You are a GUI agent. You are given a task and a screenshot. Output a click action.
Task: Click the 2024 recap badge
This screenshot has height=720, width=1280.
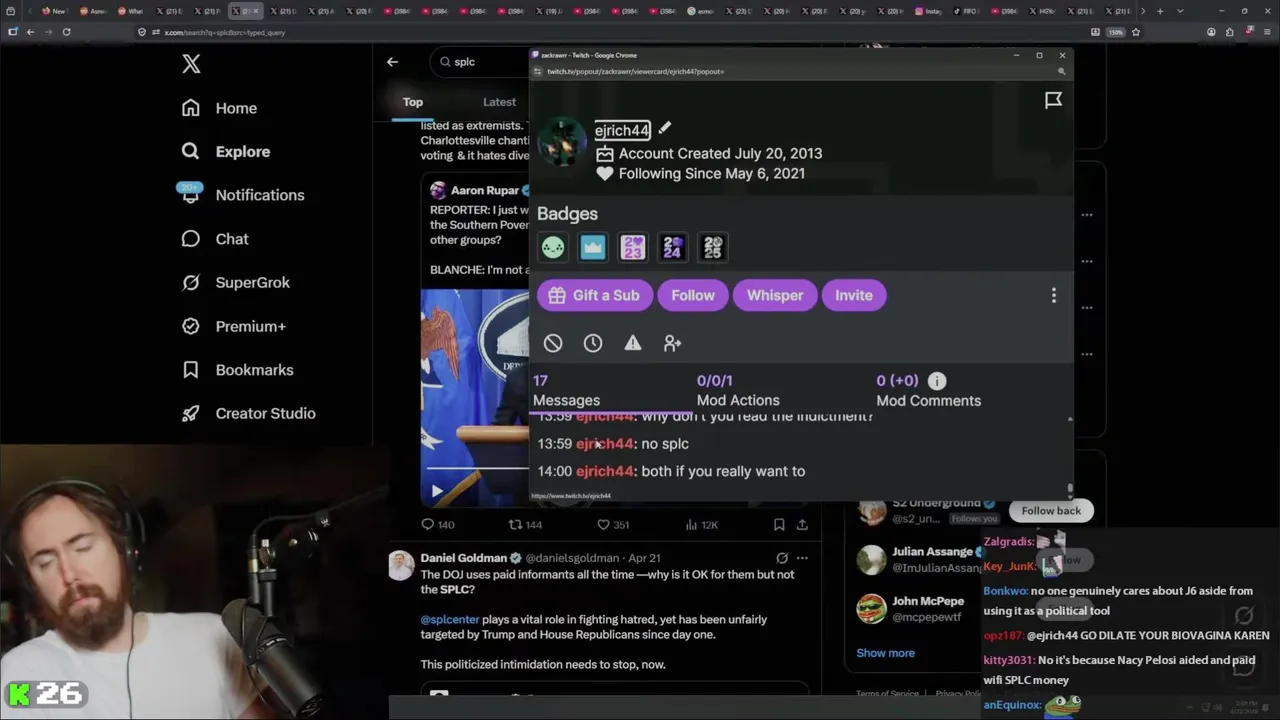[673, 247]
